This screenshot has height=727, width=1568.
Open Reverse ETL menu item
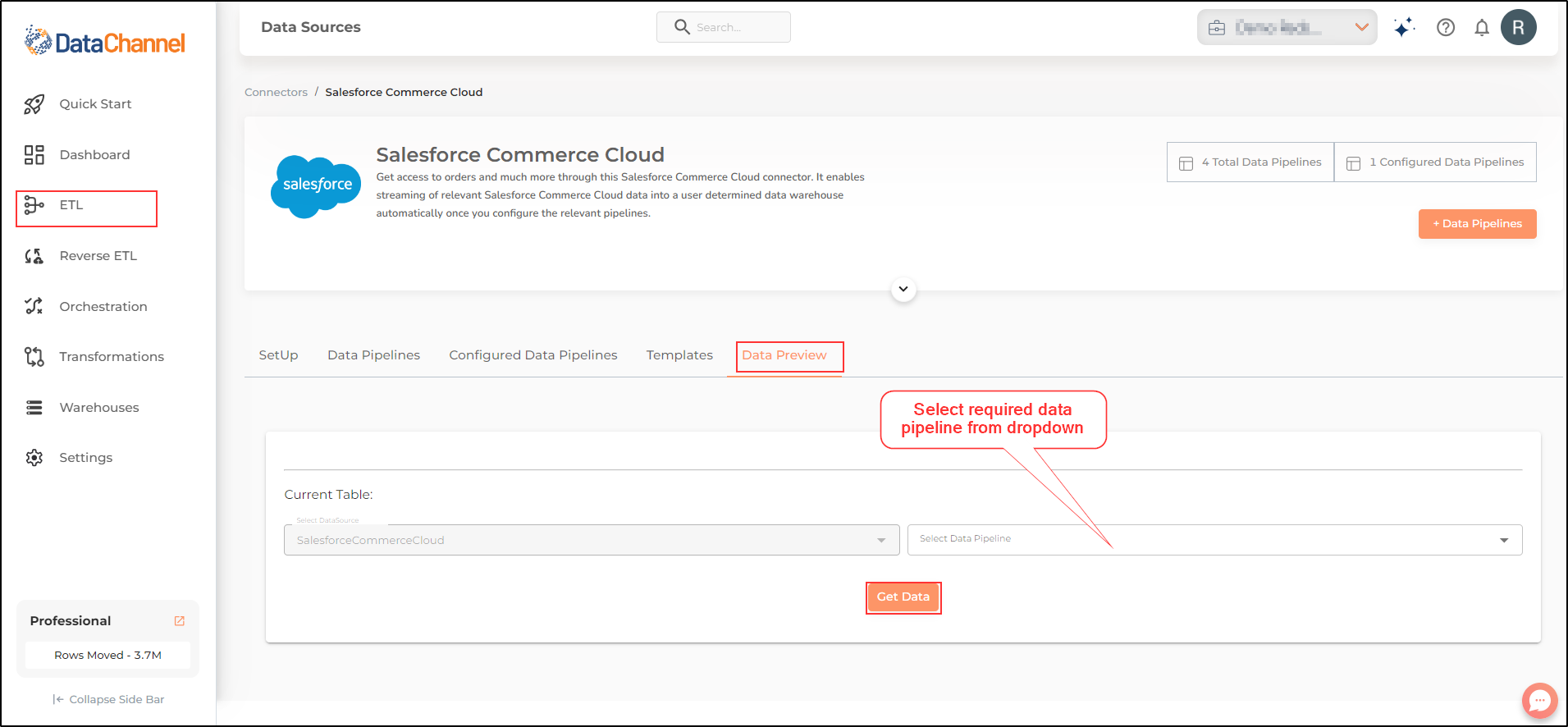[98, 256]
